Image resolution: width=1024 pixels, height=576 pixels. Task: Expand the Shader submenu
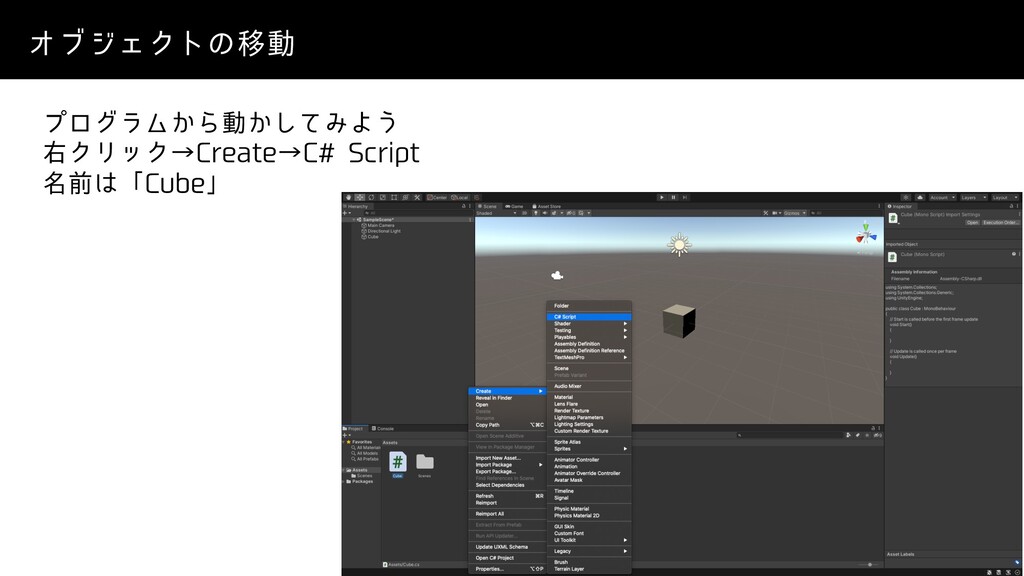pyautogui.click(x=589, y=323)
